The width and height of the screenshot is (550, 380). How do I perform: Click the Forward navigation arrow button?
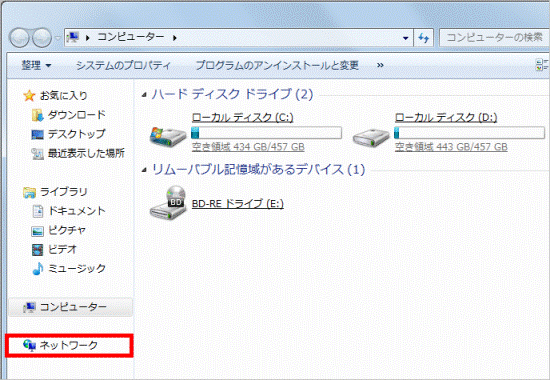[x=42, y=38]
